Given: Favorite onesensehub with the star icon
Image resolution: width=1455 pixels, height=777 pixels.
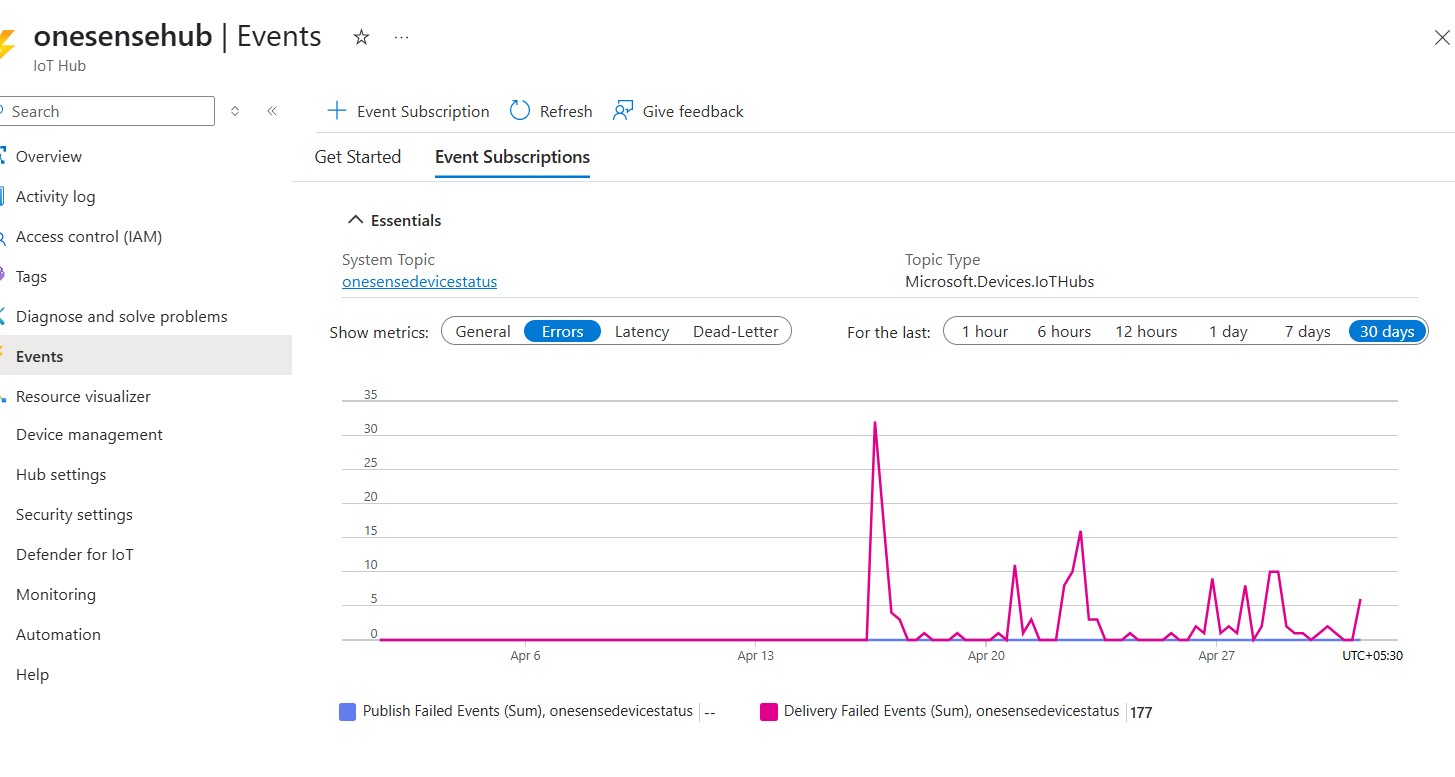Looking at the screenshot, I should (x=362, y=37).
